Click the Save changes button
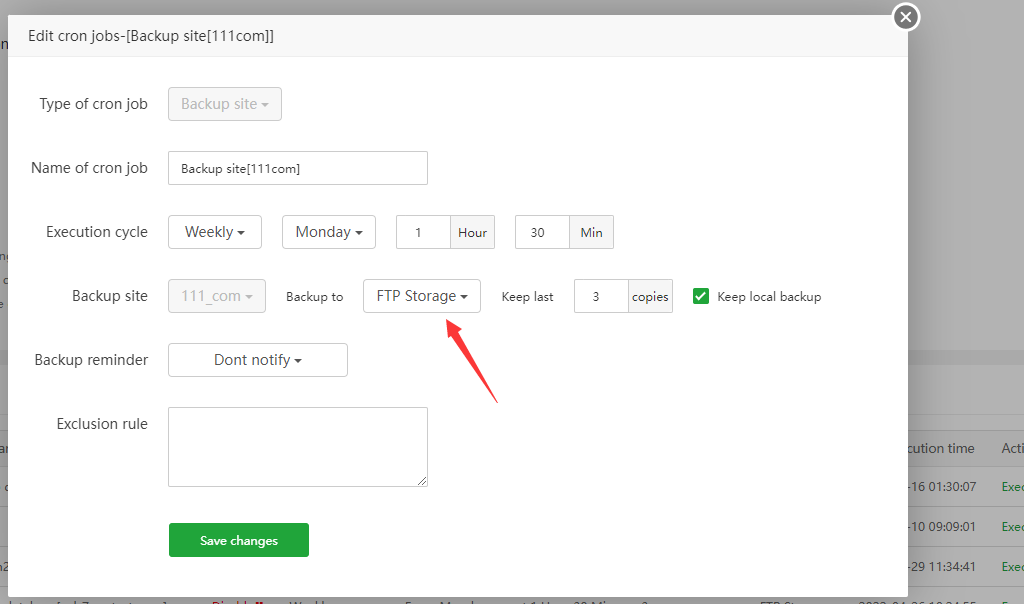Image resolution: width=1024 pixels, height=604 pixels. 239,540
